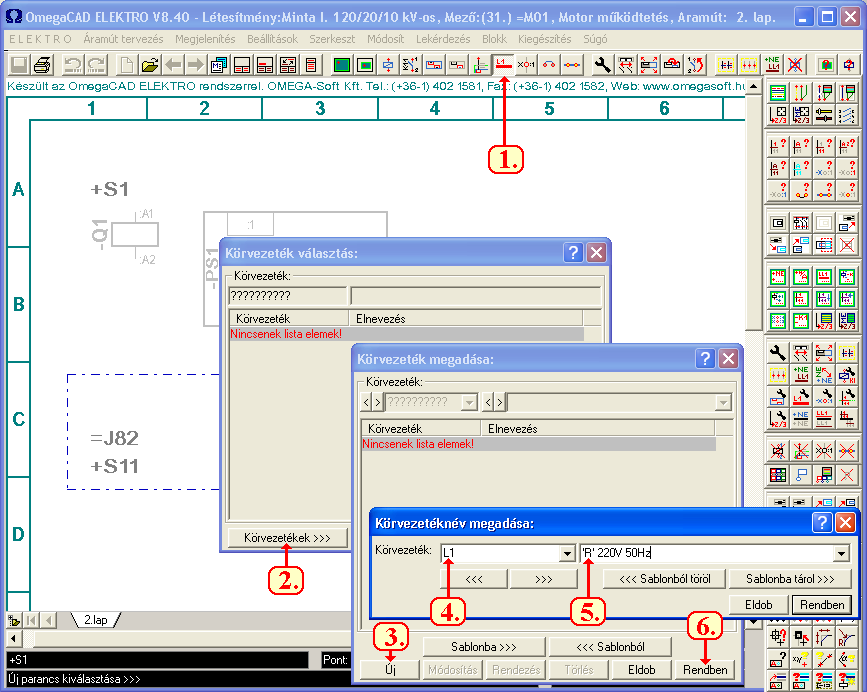Open the Szerkeszt menu
The height and width of the screenshot is (692, 867).
pyautogui.click(x=332, y=39)
